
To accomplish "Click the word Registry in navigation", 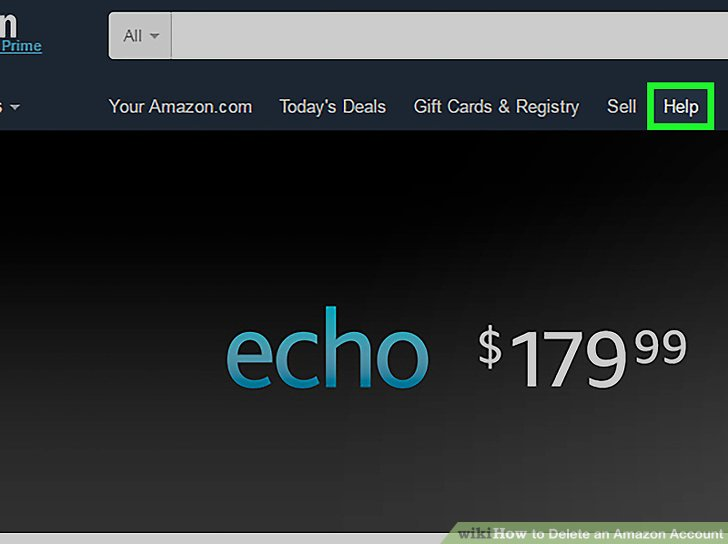I will 547,107.
